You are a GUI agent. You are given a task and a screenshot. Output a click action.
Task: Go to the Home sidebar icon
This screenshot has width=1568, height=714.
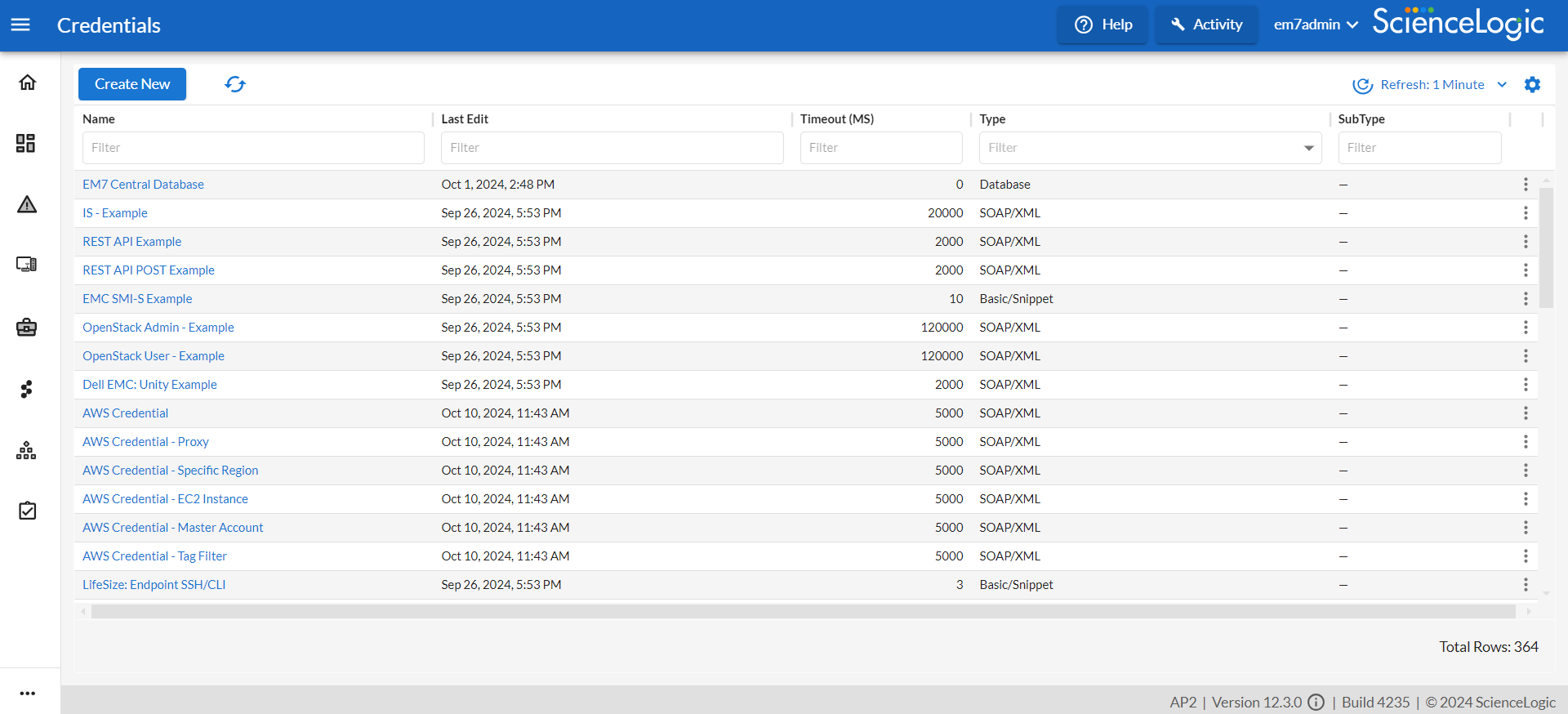tap(27, 83)
